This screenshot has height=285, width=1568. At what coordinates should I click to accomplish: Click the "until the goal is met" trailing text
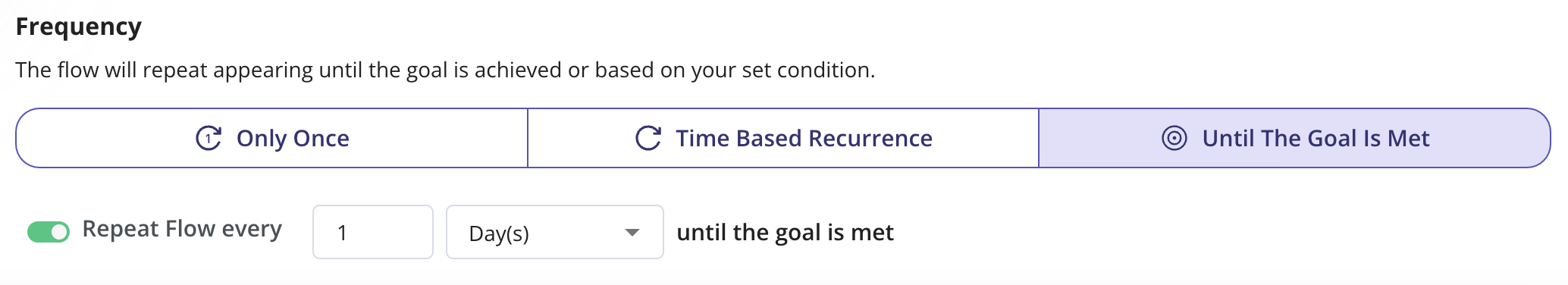(785, 232)
